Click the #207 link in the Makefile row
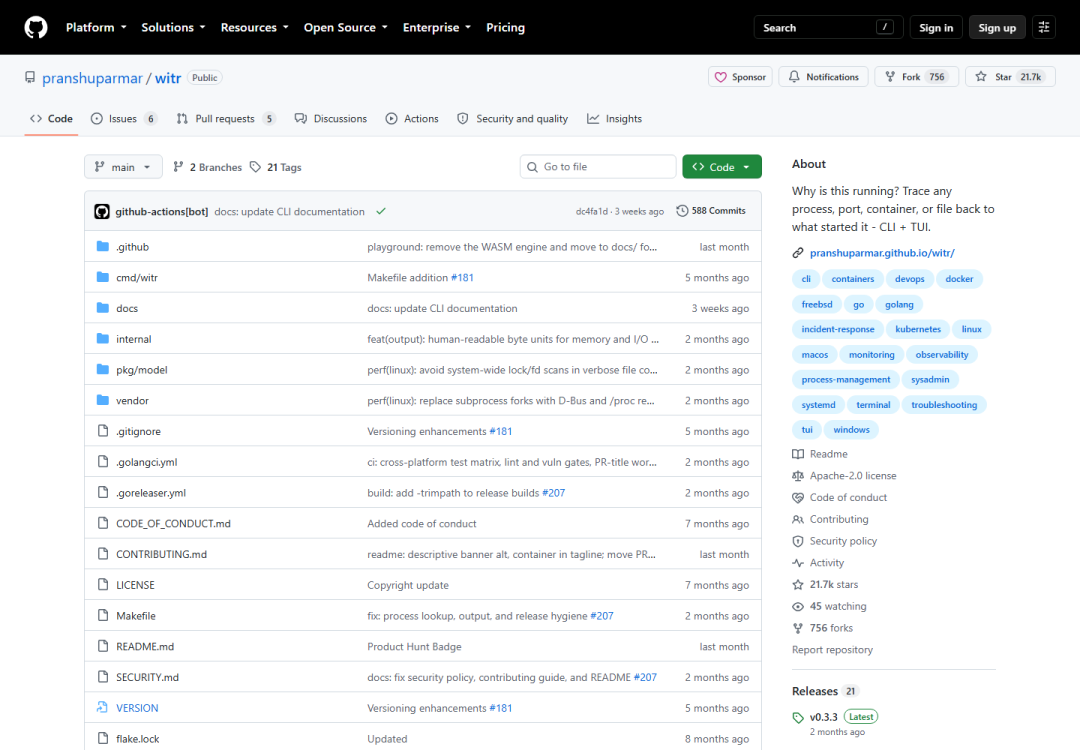Viewport: 1080px width, 750px height. (601, 616)
